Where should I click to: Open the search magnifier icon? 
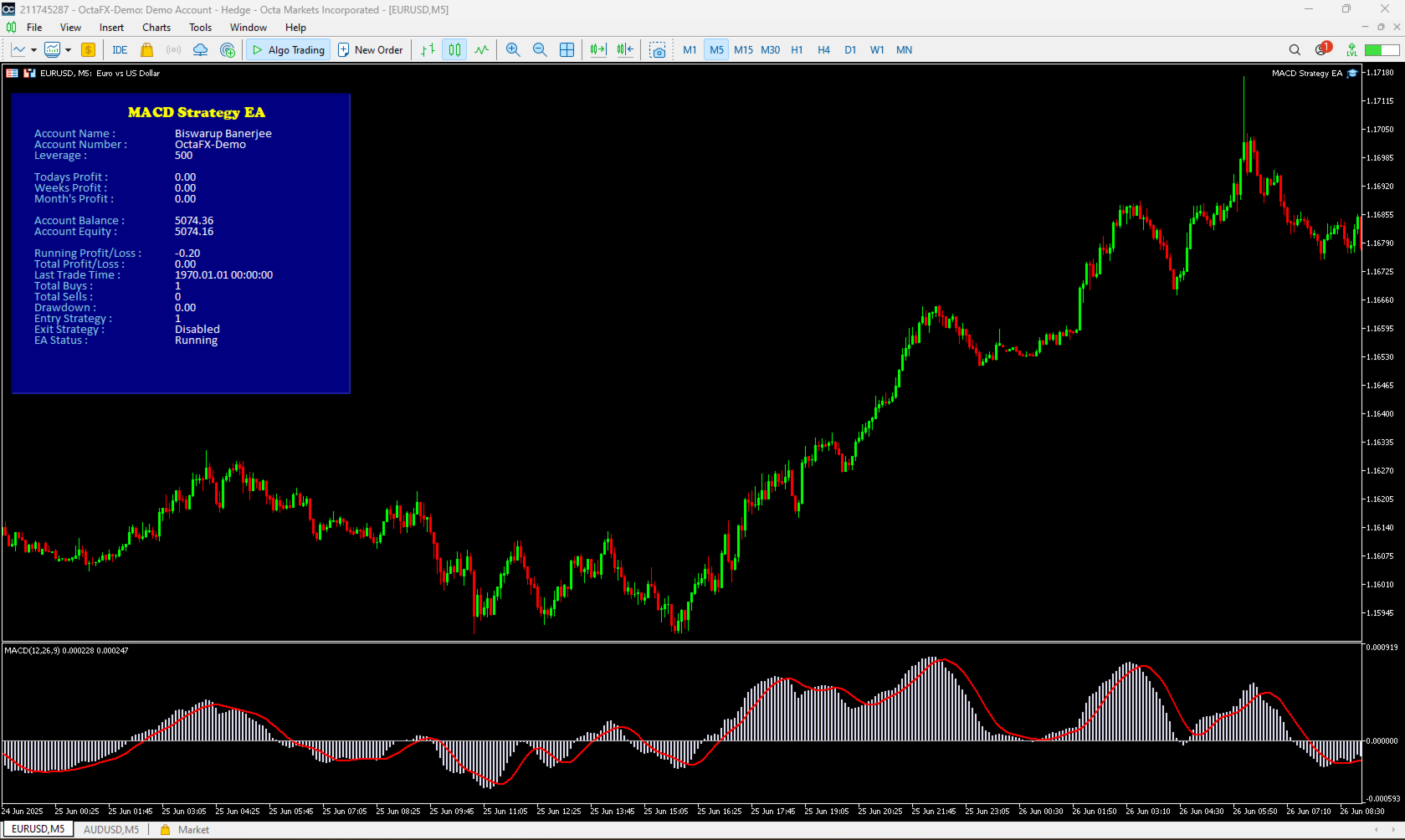point(1295,50)
